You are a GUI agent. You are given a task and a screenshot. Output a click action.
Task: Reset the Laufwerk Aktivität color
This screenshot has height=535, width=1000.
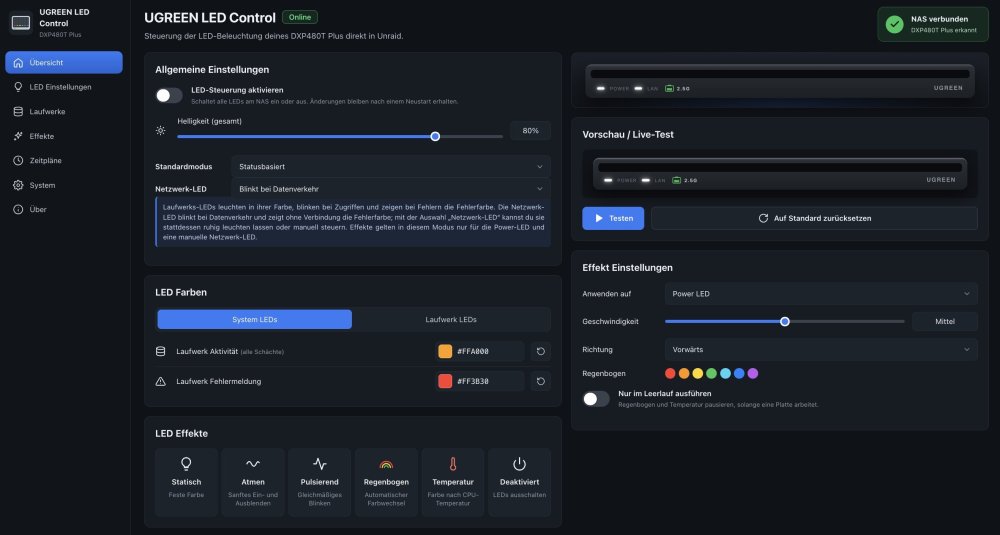click(x=541, y=351)
